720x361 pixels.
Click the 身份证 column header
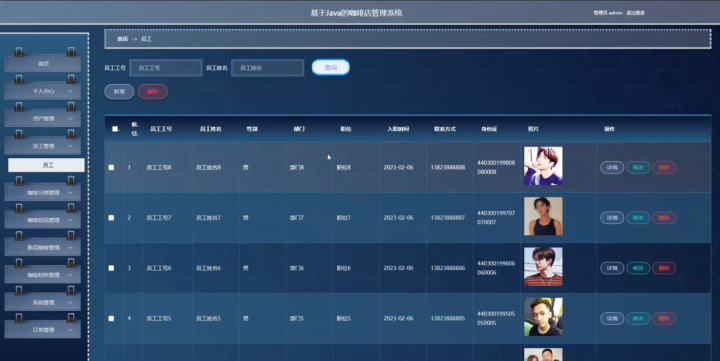[x=489, y=129]
